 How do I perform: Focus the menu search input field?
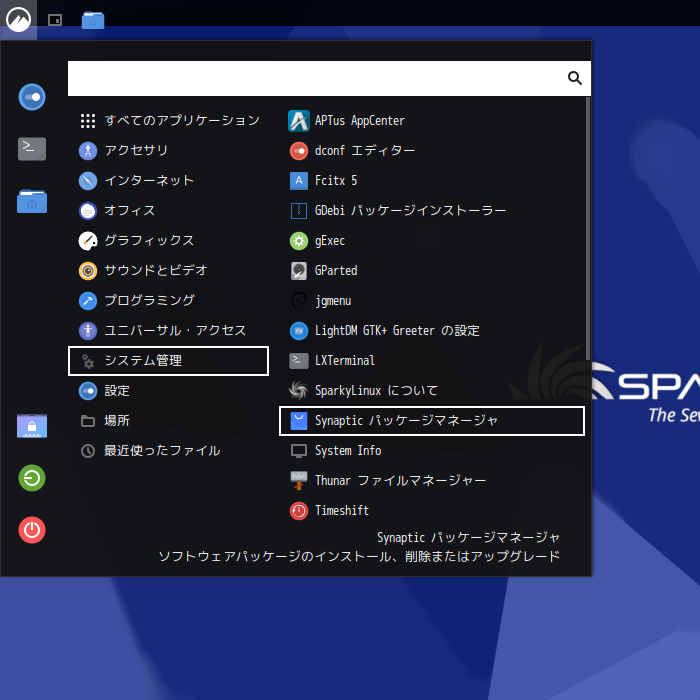(329, 79)
